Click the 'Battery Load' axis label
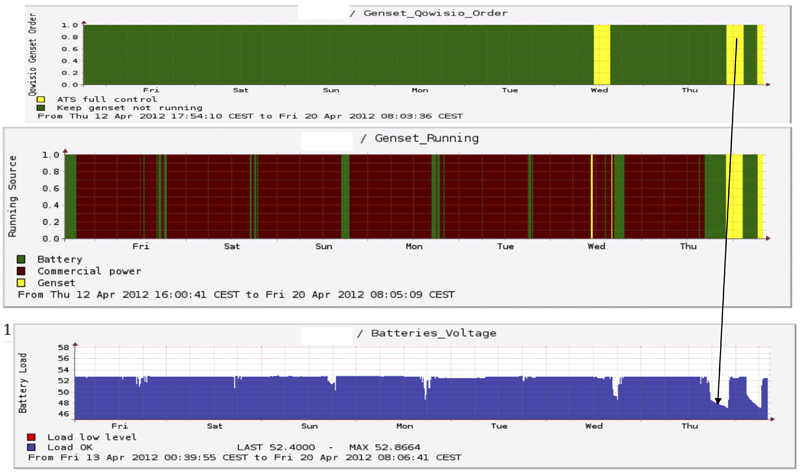 click(x=22, y=383)
